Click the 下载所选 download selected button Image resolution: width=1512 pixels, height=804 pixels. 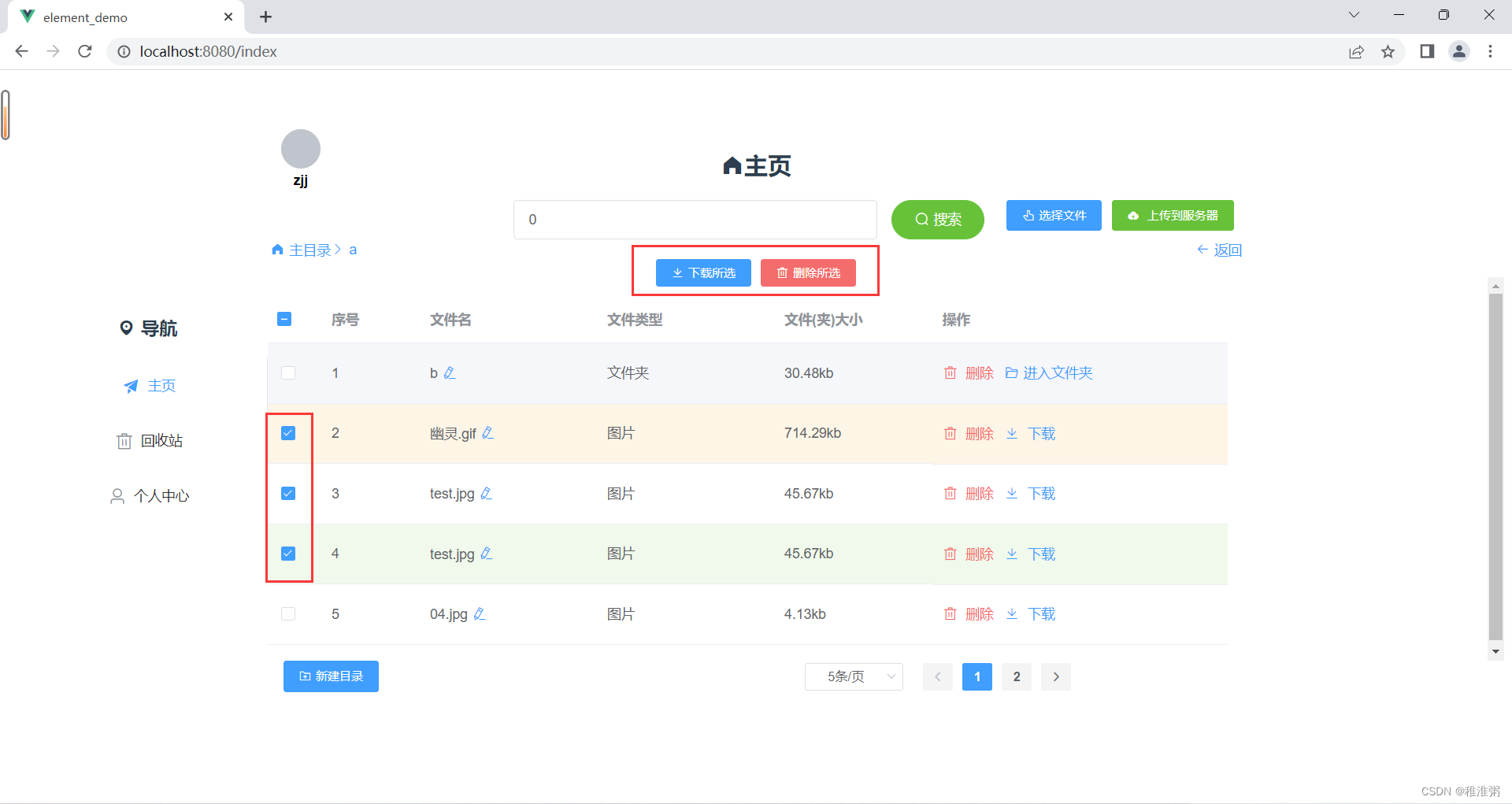(703, 272)
